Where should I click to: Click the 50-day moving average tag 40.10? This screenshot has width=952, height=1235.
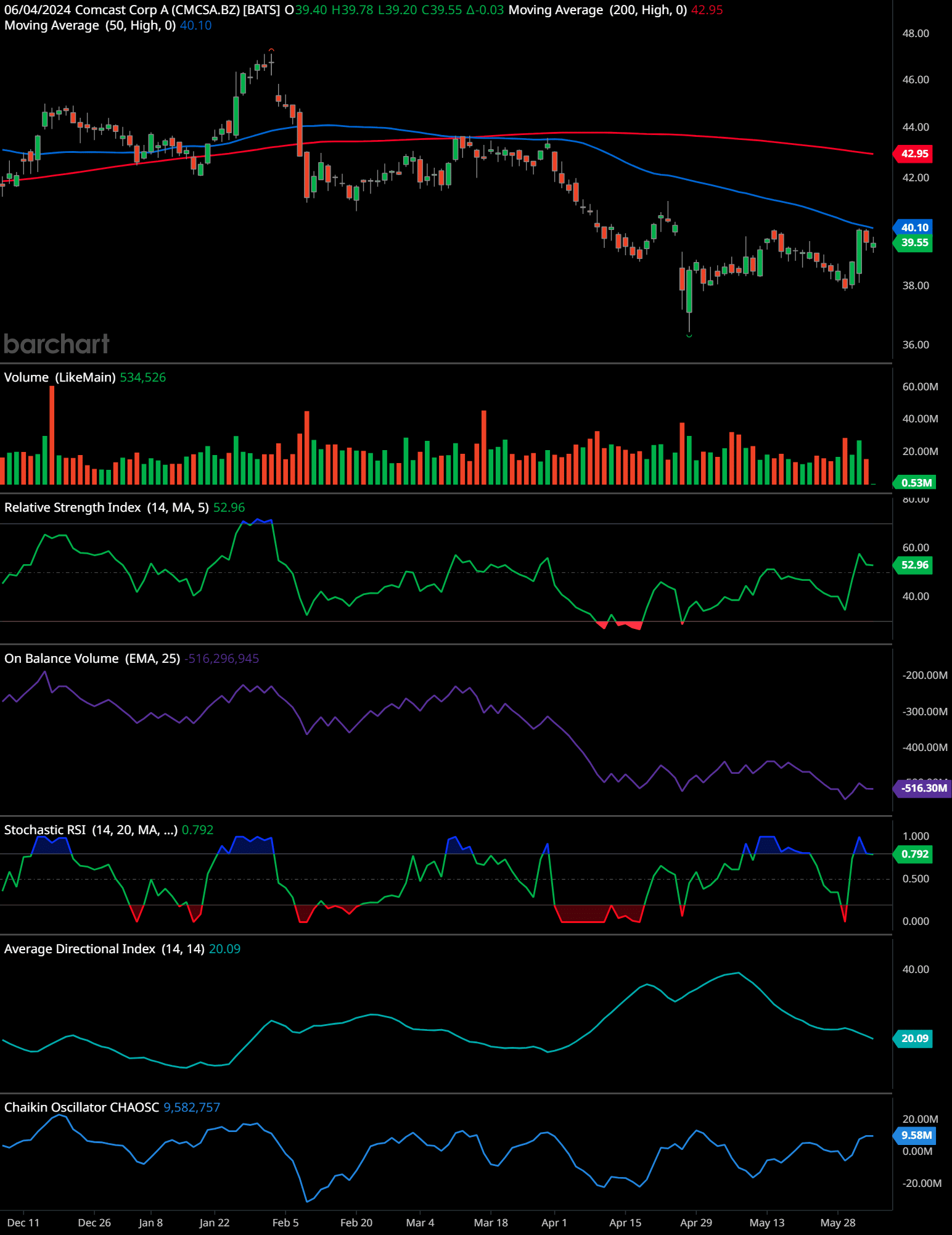[x=913, y=228]
